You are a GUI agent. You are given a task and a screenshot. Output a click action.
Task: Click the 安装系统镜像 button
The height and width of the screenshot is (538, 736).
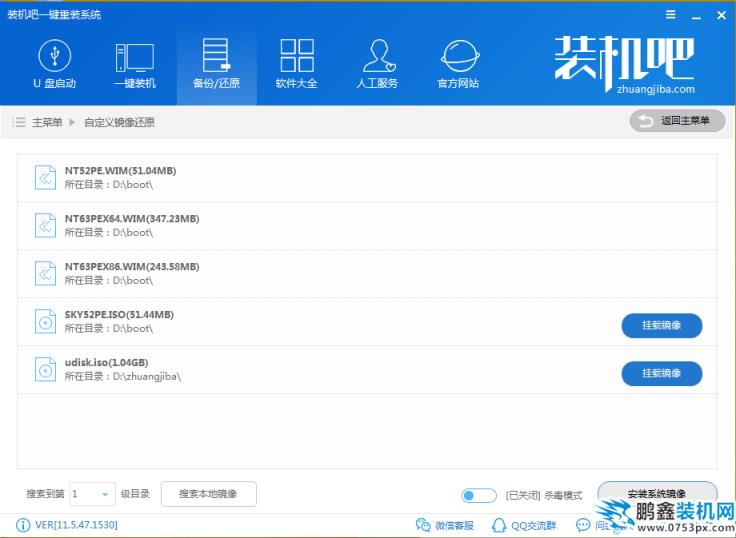pos(657,492)
